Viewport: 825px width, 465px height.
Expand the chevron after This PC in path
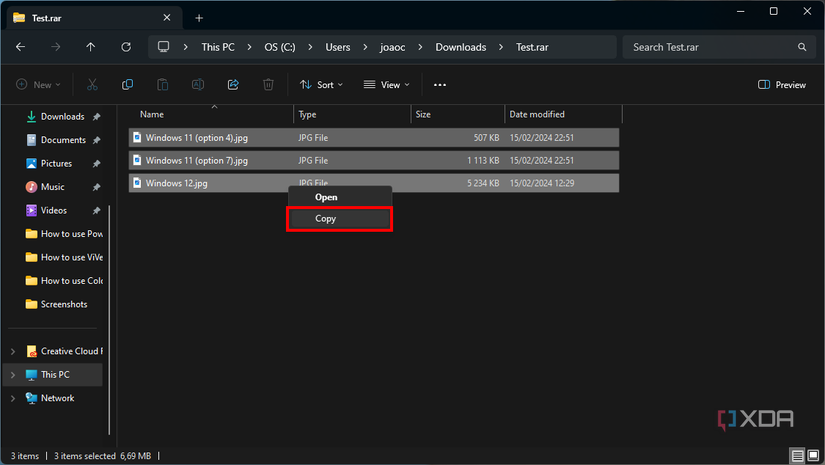tap(249, 47)
